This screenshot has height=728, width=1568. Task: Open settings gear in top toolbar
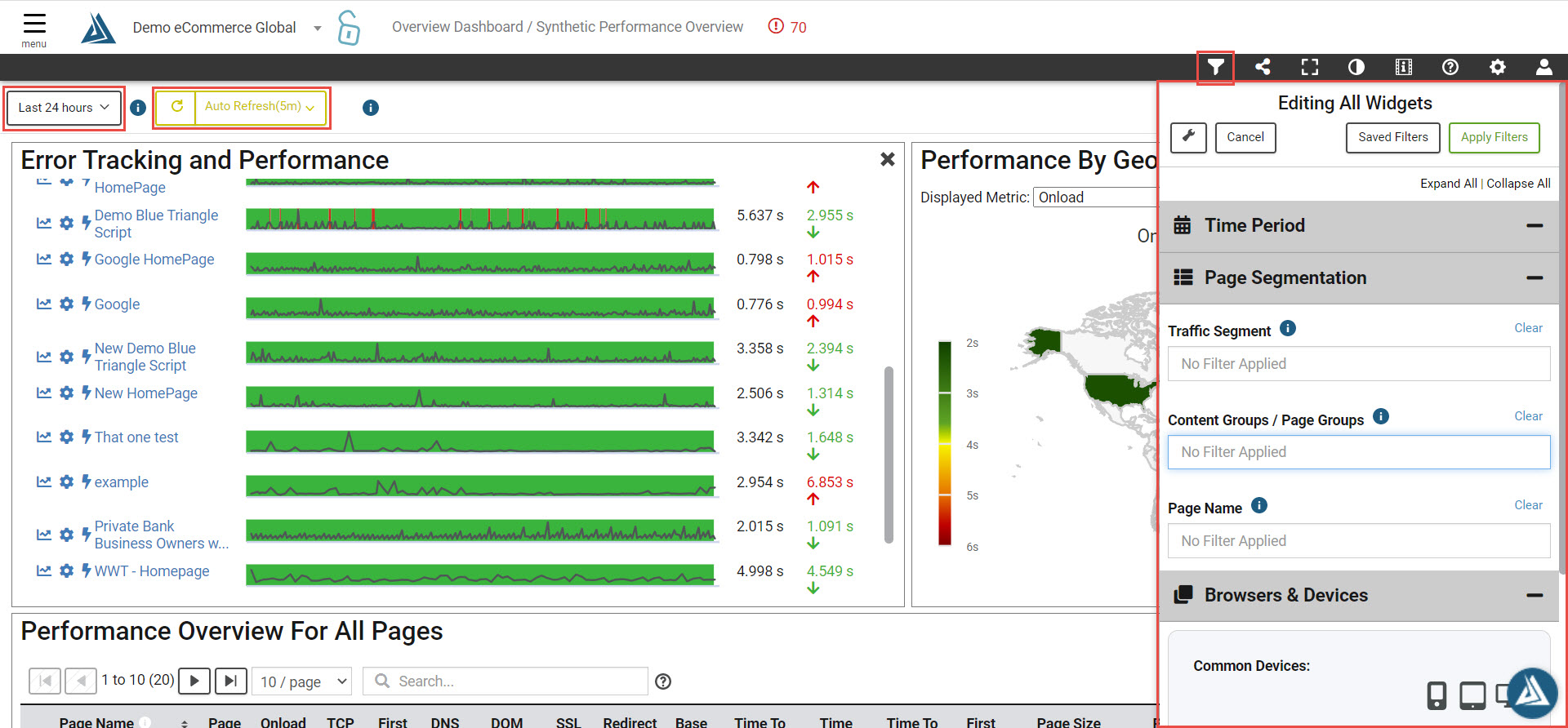click(1498, 67)
